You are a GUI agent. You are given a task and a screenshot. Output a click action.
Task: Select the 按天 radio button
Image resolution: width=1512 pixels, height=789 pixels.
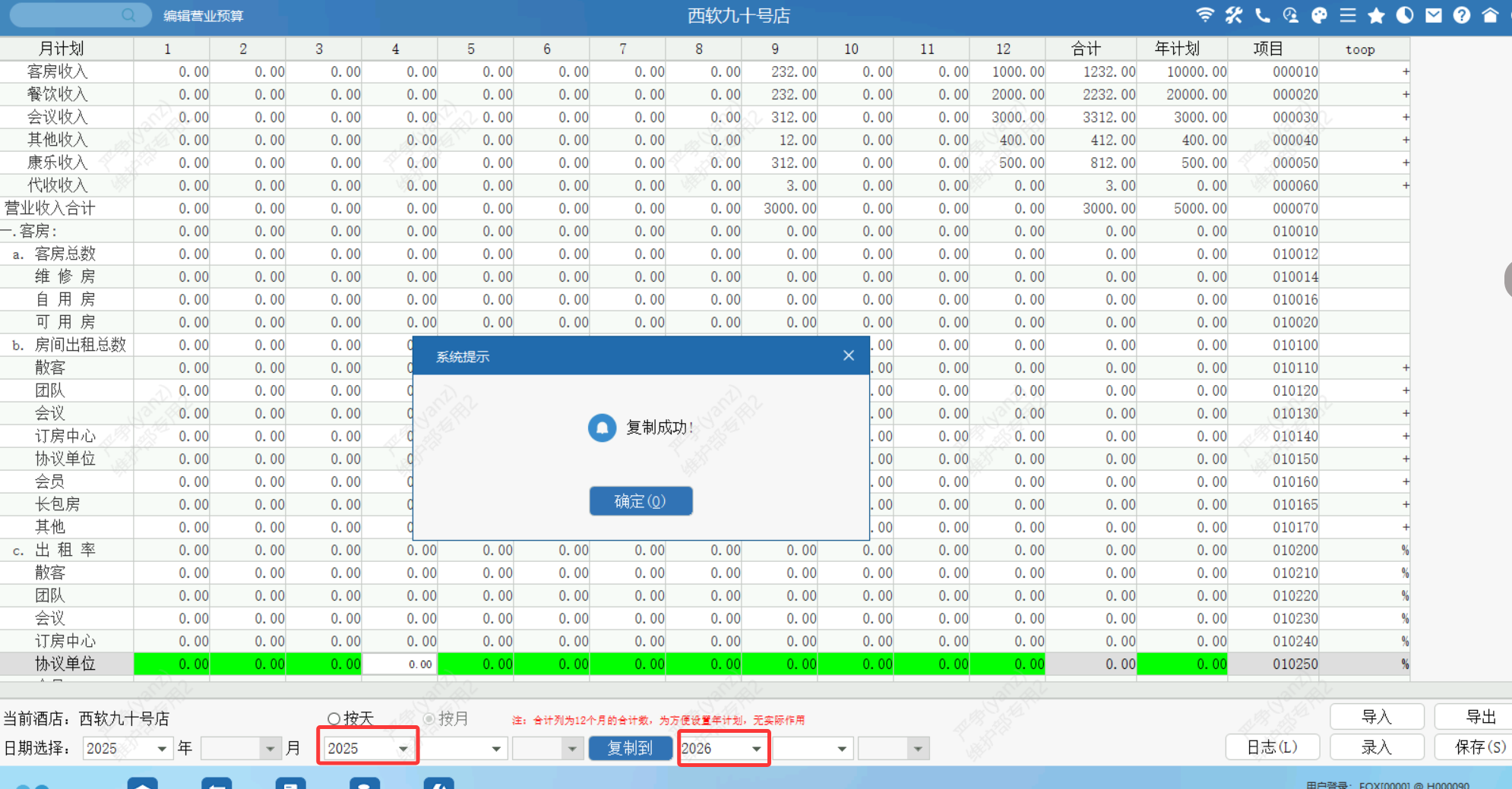click(334, 718)
